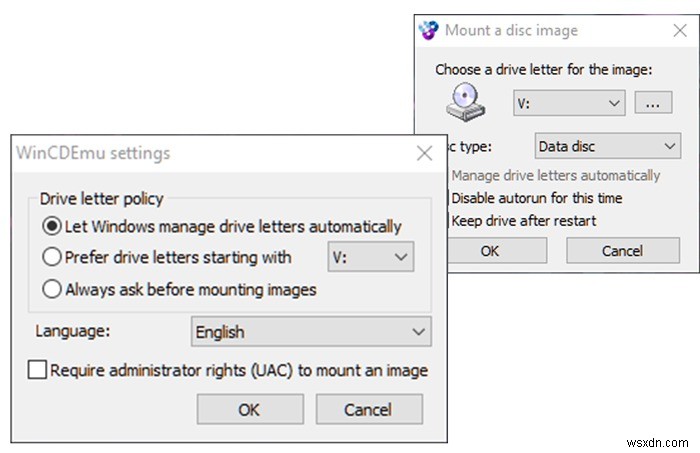Close the WinCDEmu settings window
This screenshot has height=453, width=700.
click(x=424, y=153)
